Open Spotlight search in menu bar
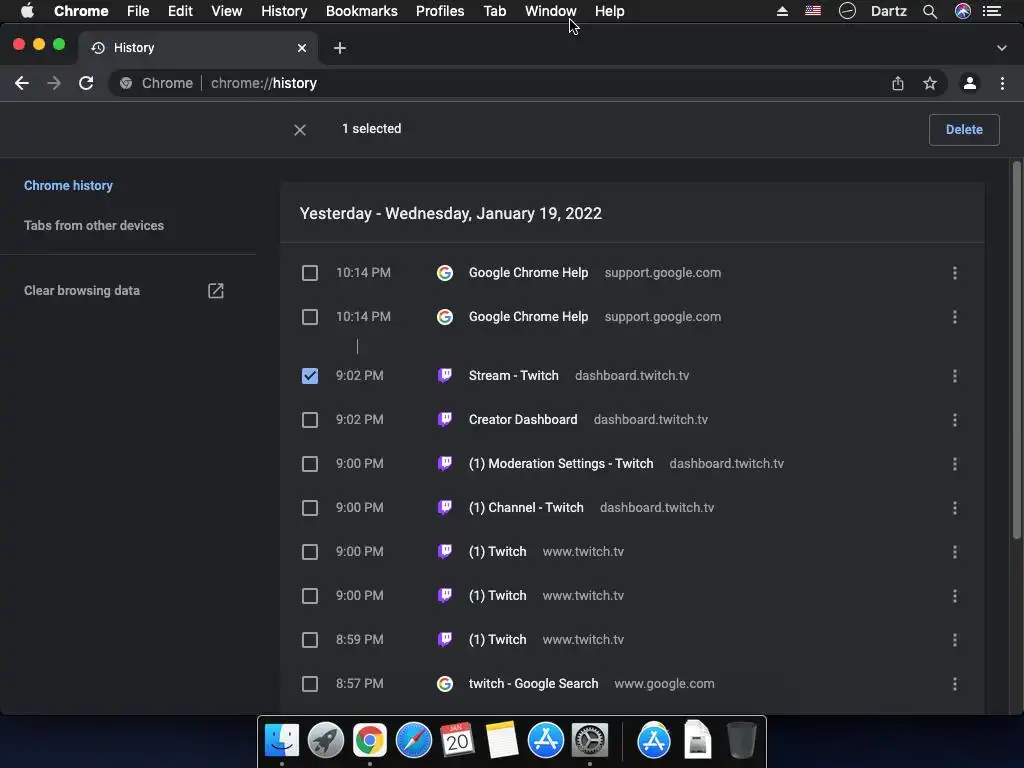Image resolution: width=1024 pixels, height=768 pixels. pos(930,11)
